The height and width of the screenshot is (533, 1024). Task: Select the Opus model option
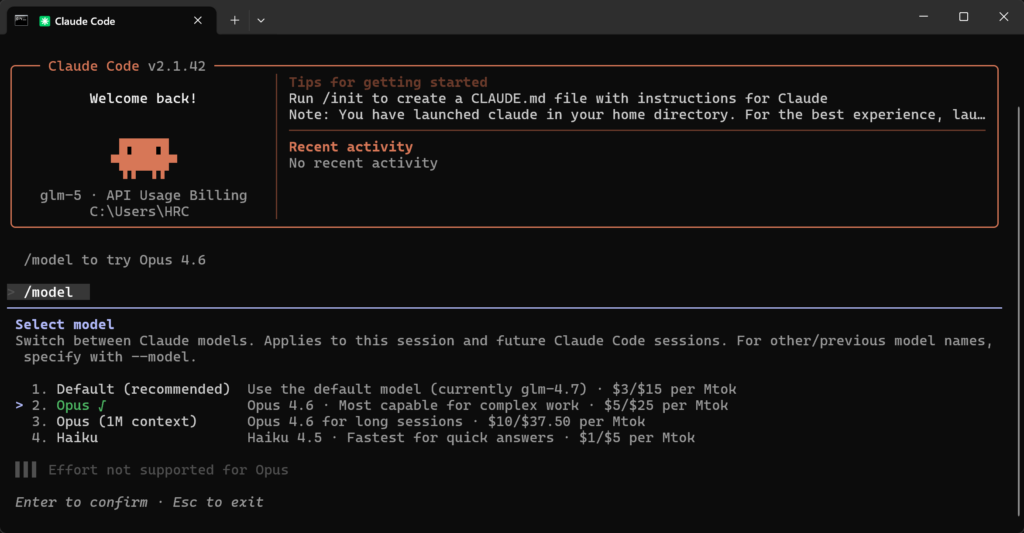73,405
